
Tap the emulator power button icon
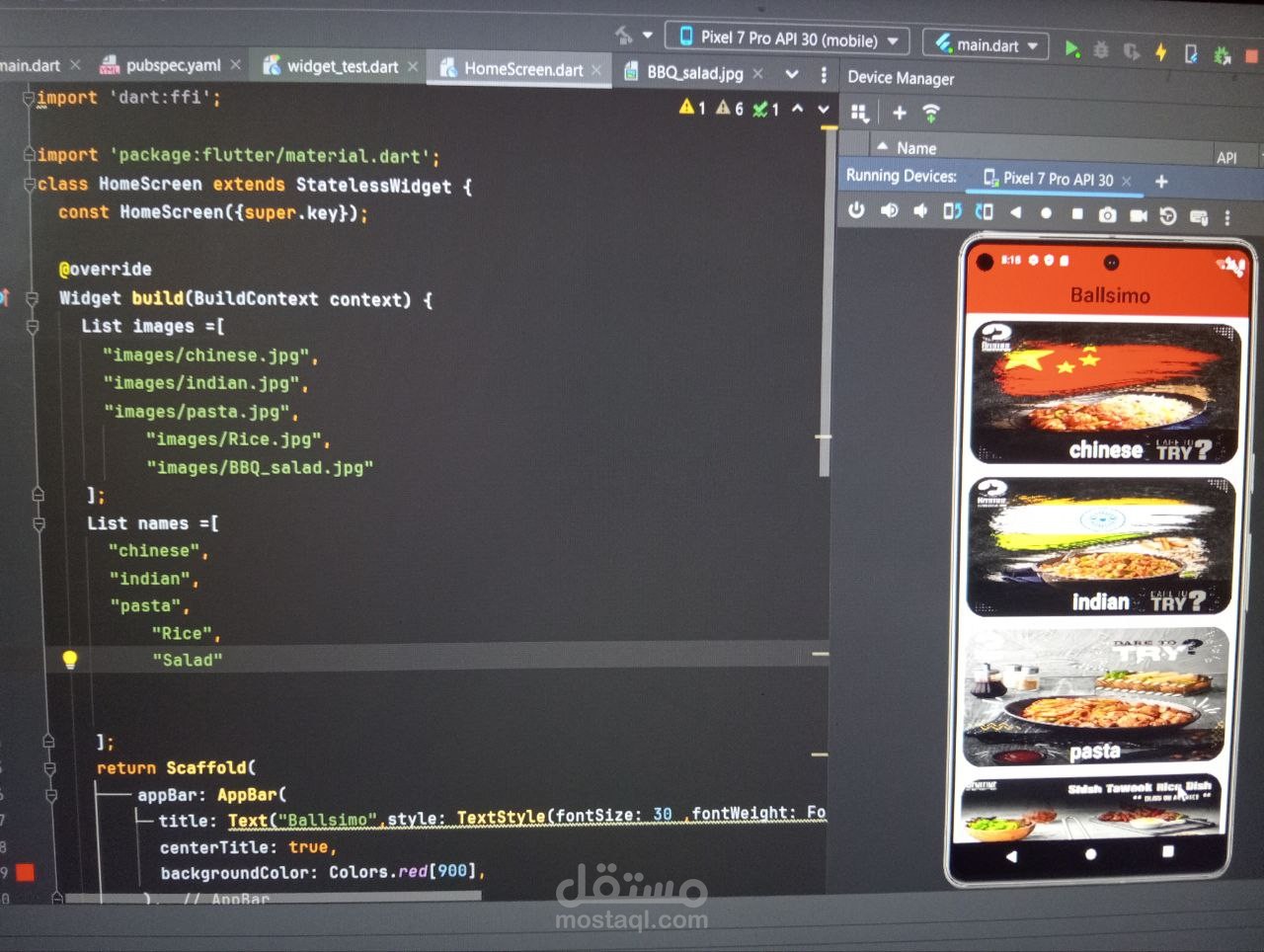point(856,209)
